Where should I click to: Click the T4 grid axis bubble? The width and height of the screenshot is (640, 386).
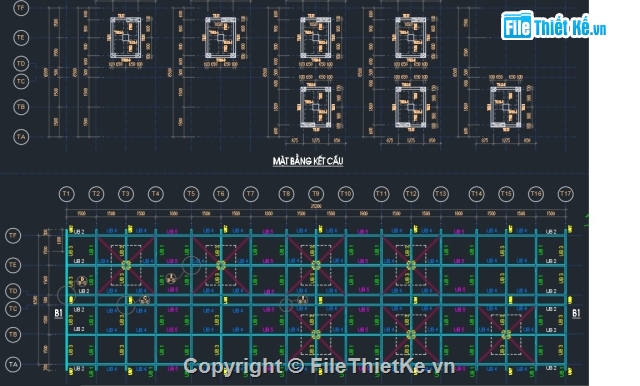156,194
